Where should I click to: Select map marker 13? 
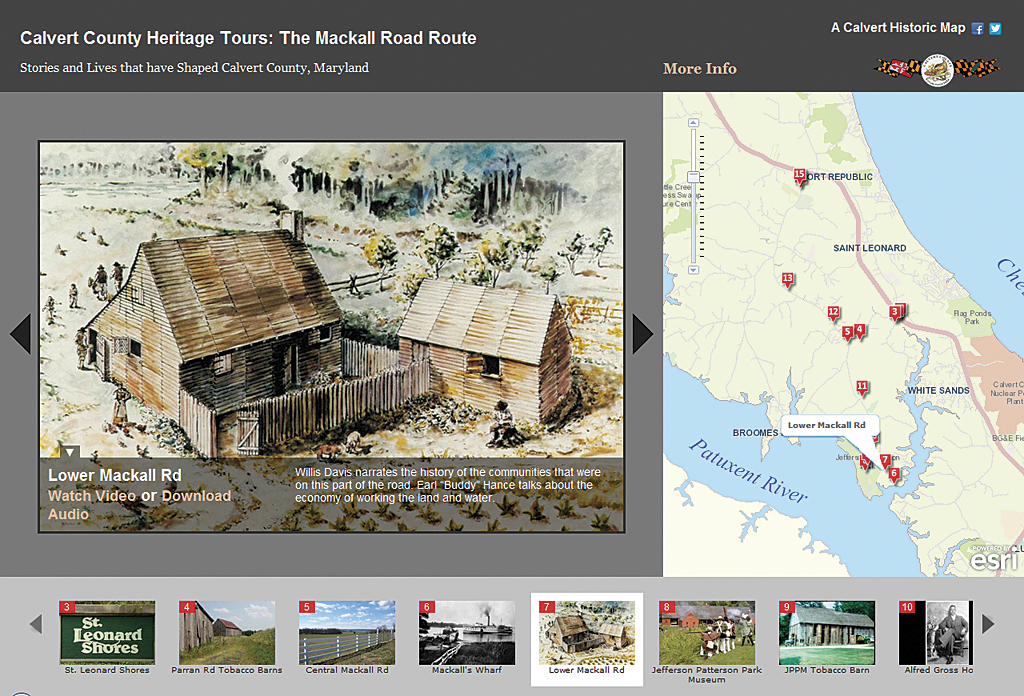[x=788, y=279]
